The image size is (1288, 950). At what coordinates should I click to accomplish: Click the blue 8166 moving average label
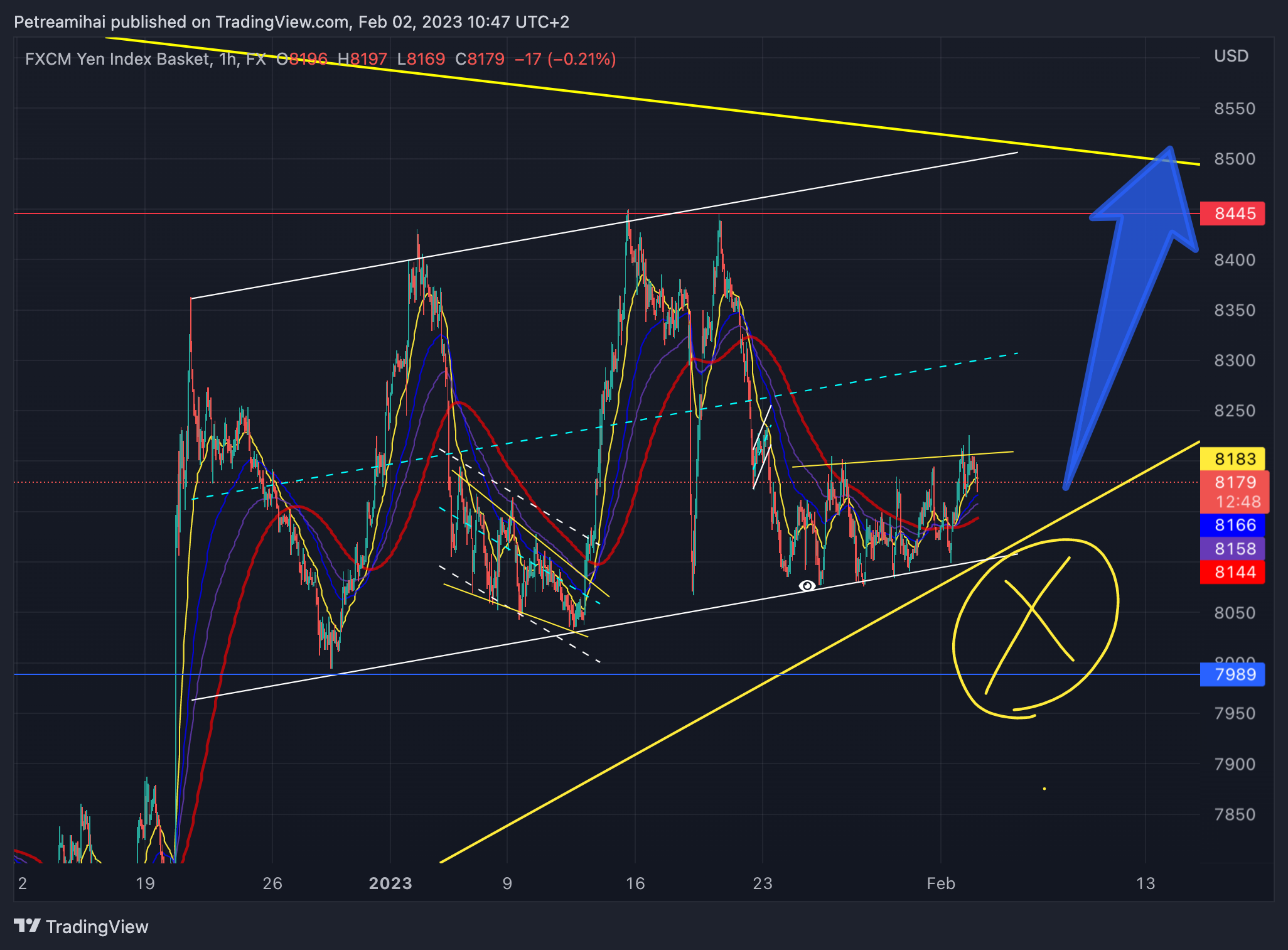[1232, 525]
